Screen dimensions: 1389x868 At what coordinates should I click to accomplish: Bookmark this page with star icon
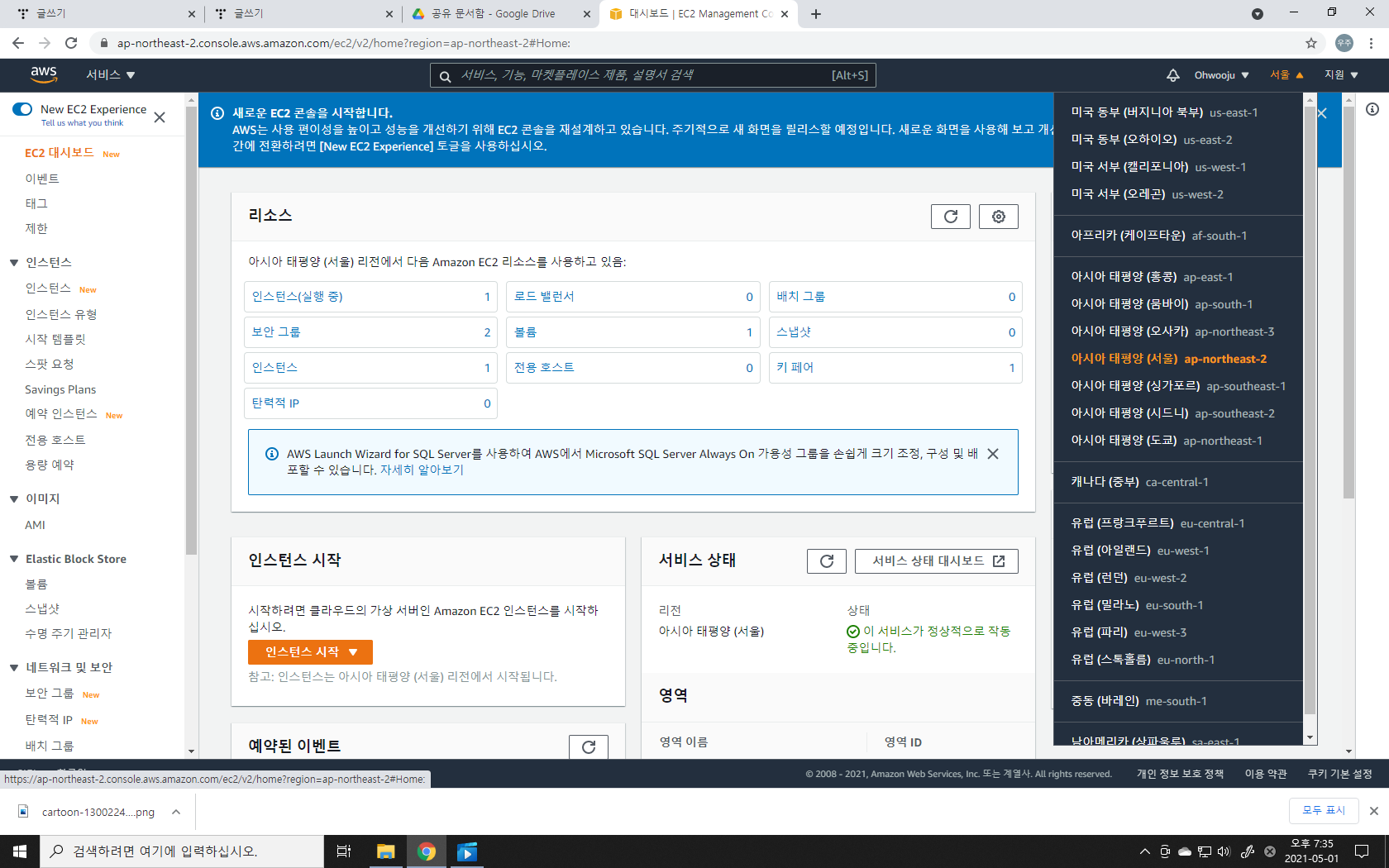click(1311, 43)
